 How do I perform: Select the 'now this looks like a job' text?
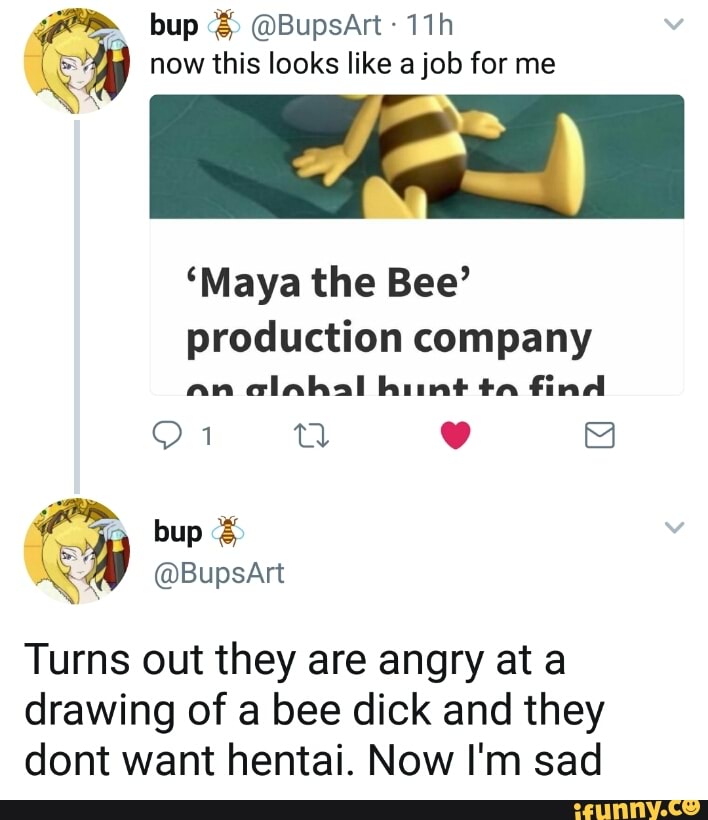pyautogui.click(x=351, y=65)
